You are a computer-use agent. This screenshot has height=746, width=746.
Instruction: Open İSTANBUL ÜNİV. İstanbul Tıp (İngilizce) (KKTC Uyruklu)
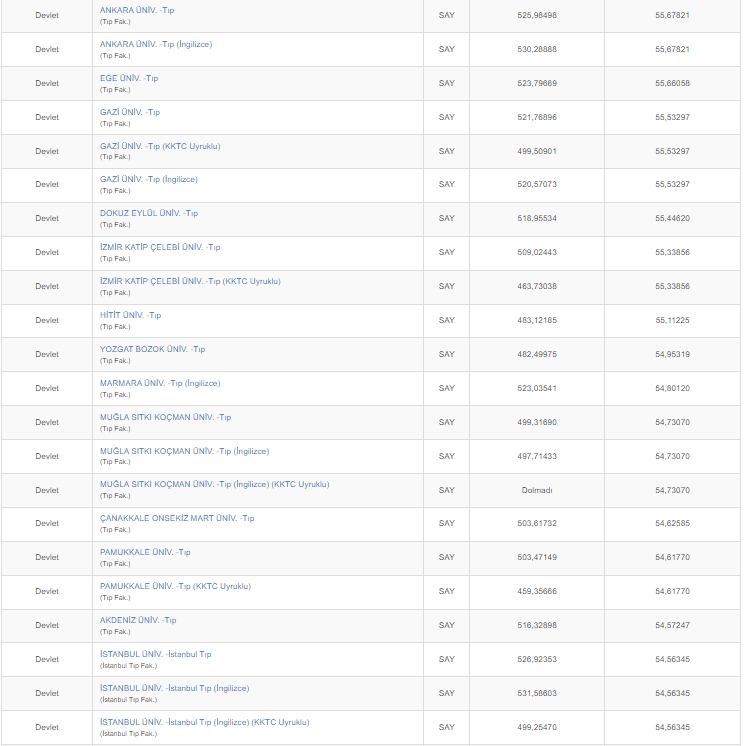coord(204,722)
